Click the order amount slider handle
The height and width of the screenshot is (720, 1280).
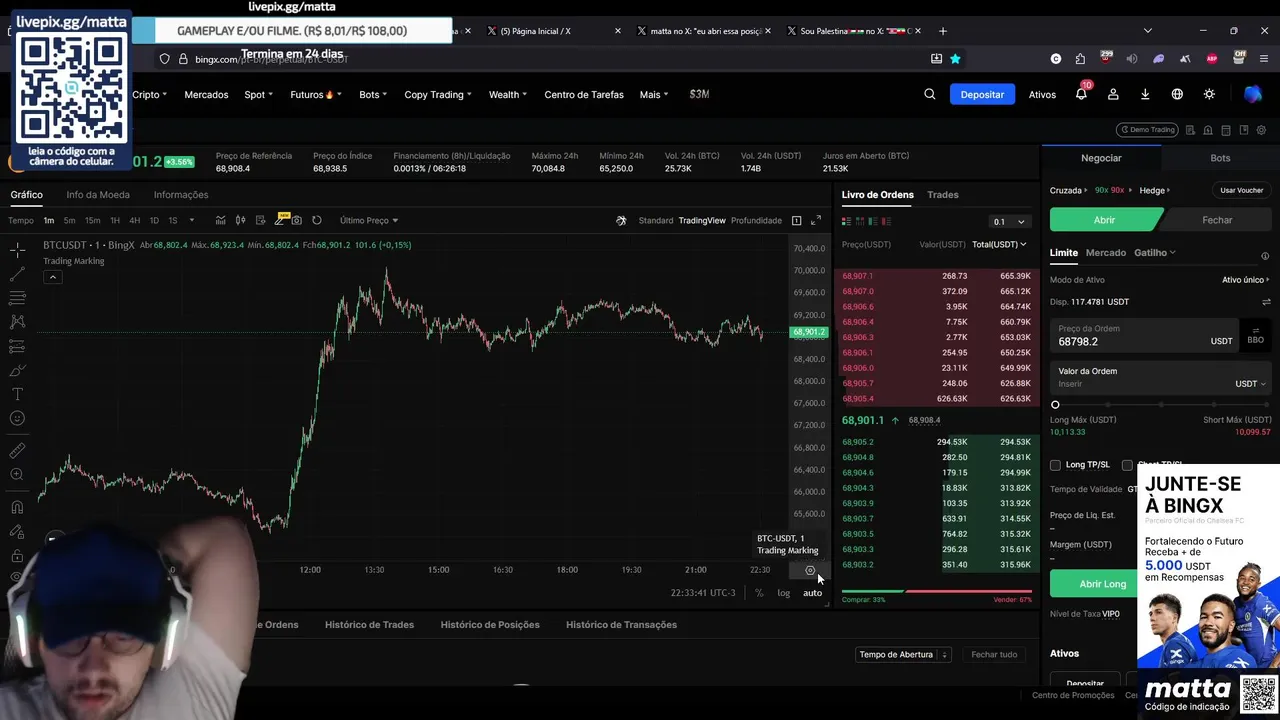pyautogui.click(x=1055, y=405)
